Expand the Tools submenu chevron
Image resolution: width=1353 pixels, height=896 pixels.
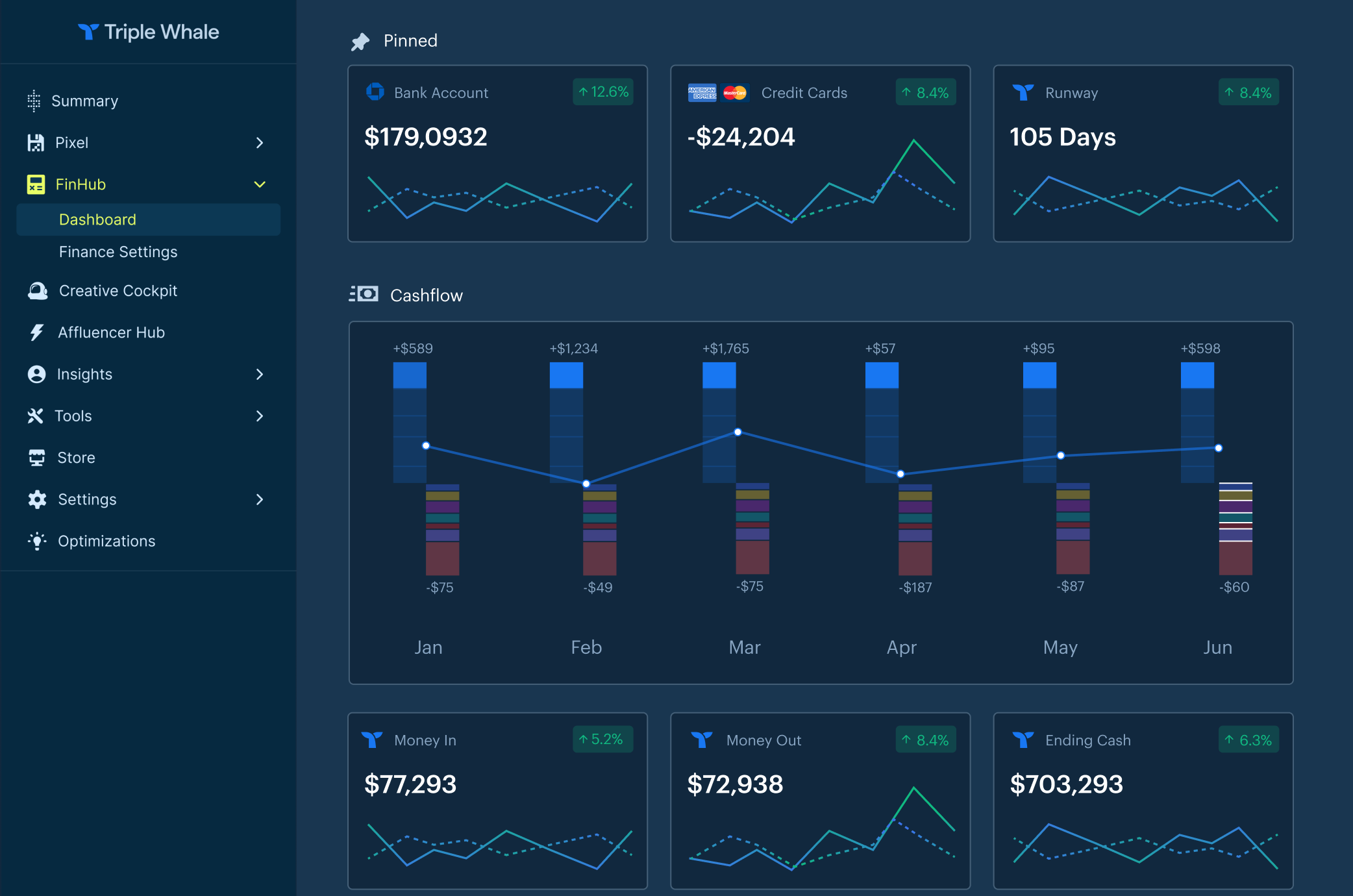[260, 416]
